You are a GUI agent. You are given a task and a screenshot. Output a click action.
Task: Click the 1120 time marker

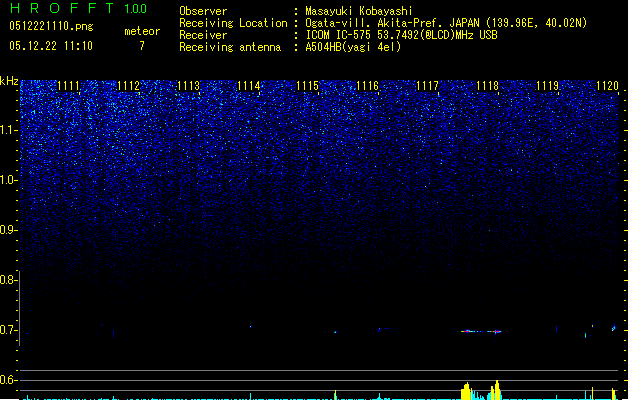[607, 86]
